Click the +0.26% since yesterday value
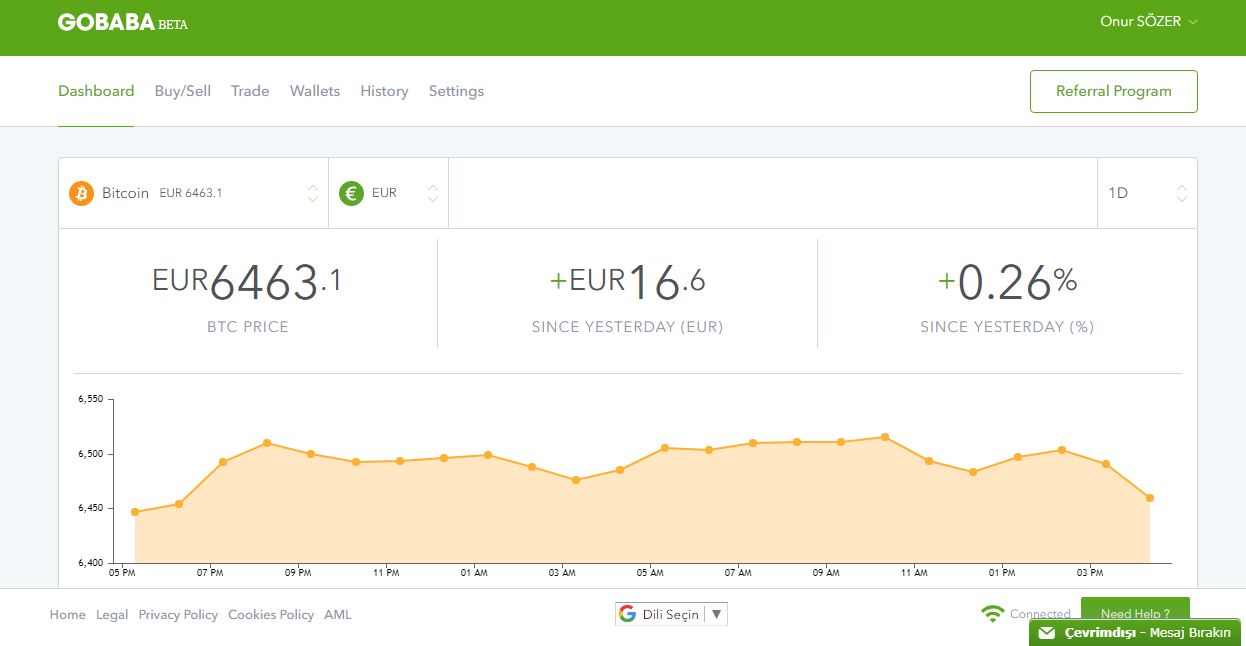 1007,282
